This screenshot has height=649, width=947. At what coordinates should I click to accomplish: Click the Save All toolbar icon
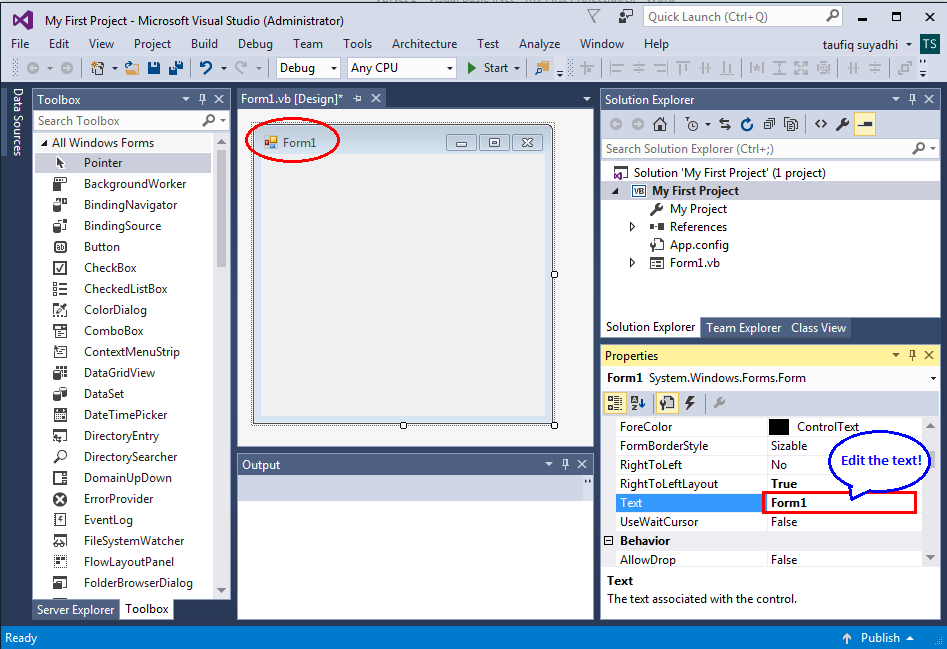pyautogui.click(x=176, y=68)
